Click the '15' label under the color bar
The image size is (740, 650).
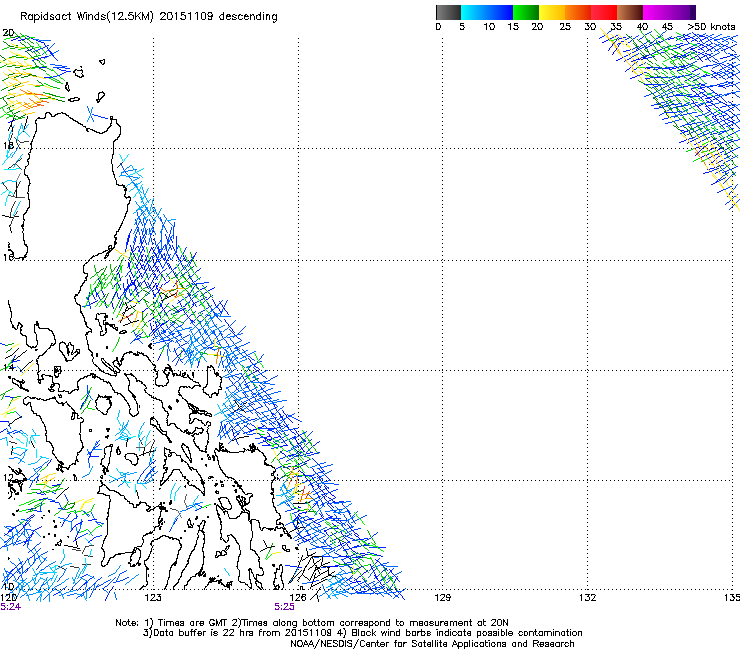pos(513,26)
